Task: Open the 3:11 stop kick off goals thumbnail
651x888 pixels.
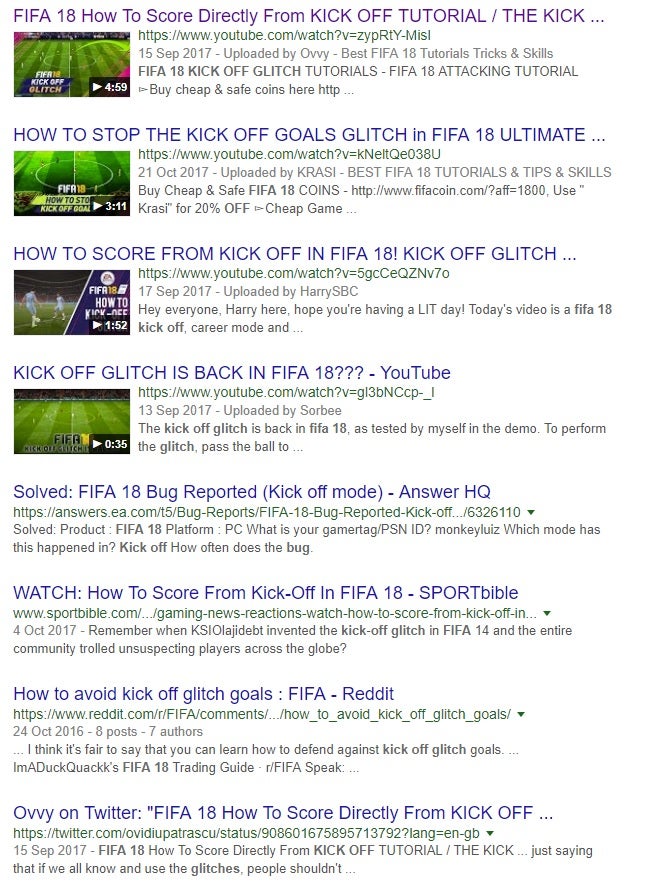Action: [x=72, y=183]
